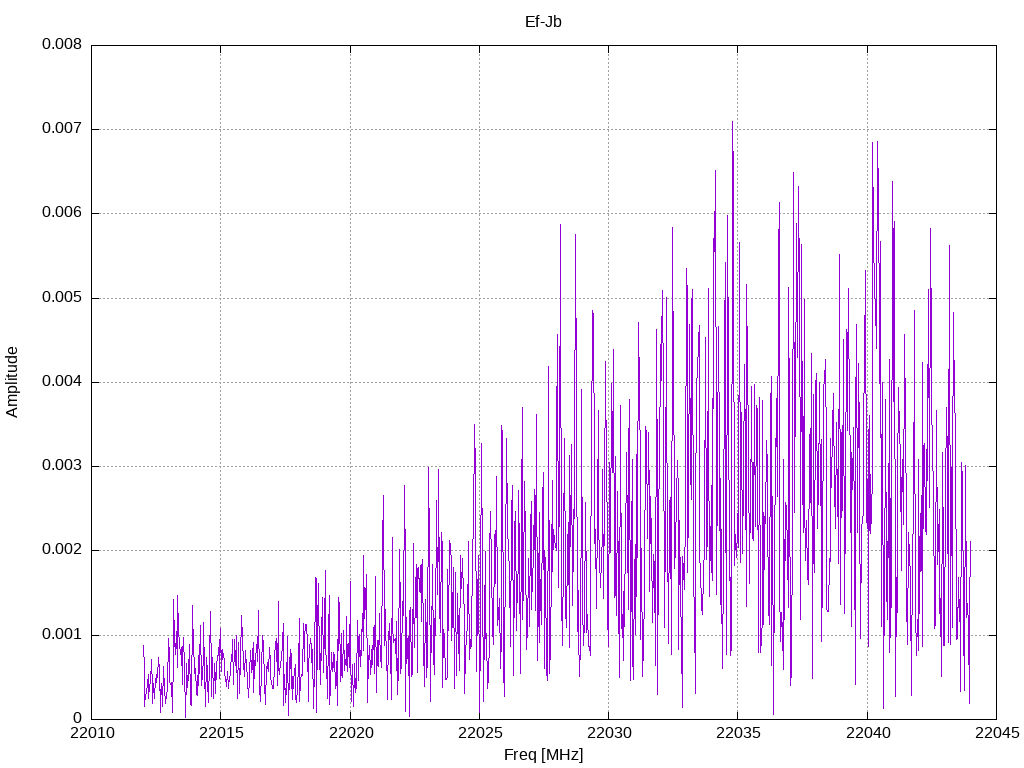Click y-axis tick value 0.007
Viewport: 1024px width, 768px height.
tap(62, 129)
